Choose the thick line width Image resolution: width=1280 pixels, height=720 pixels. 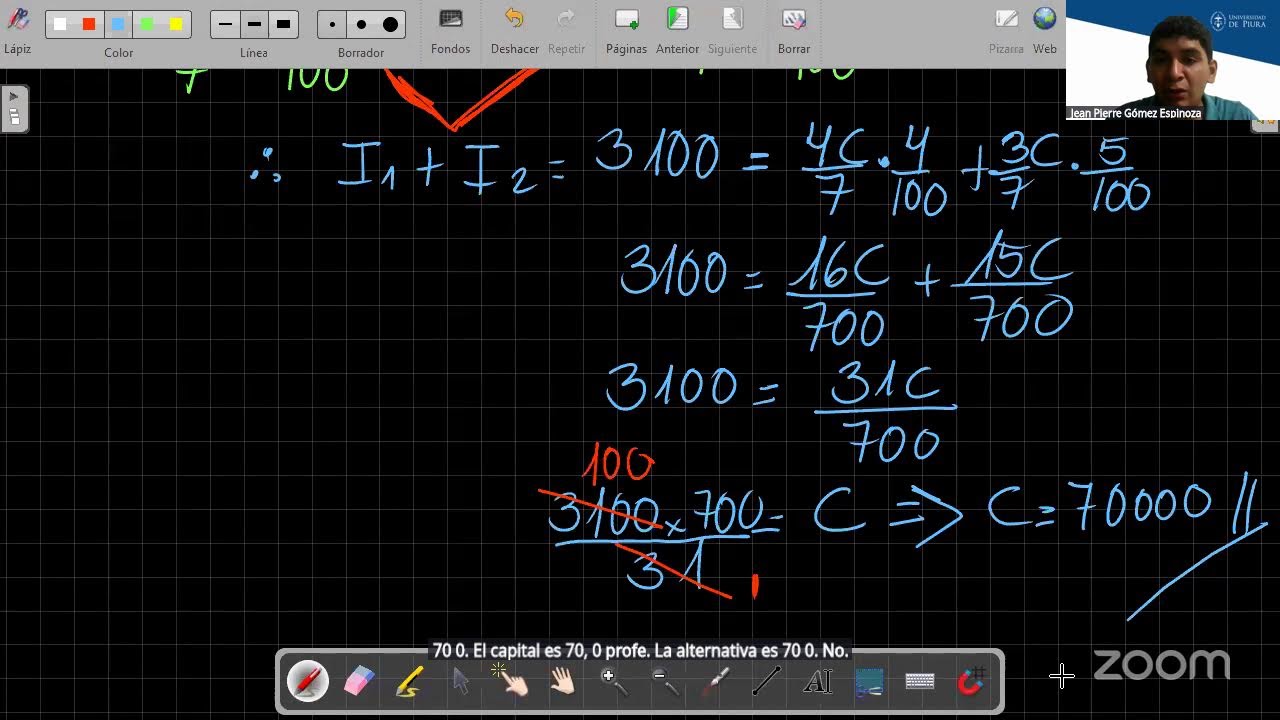click(x=283, y=24)
